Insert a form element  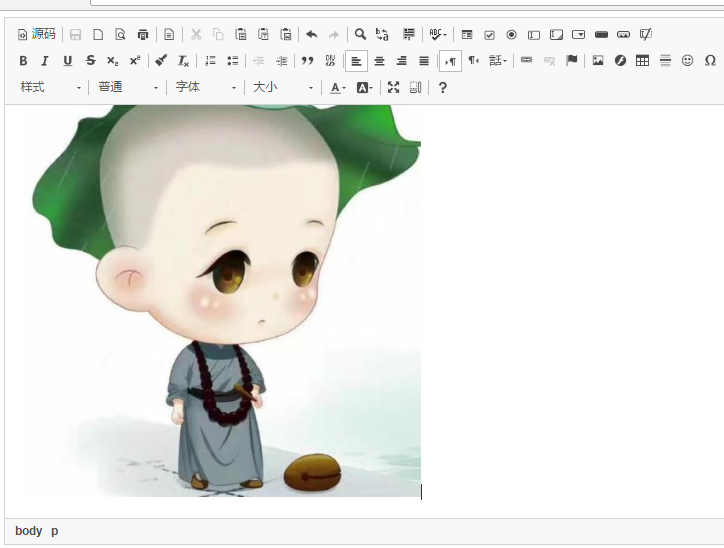click(x=467, y=35)
